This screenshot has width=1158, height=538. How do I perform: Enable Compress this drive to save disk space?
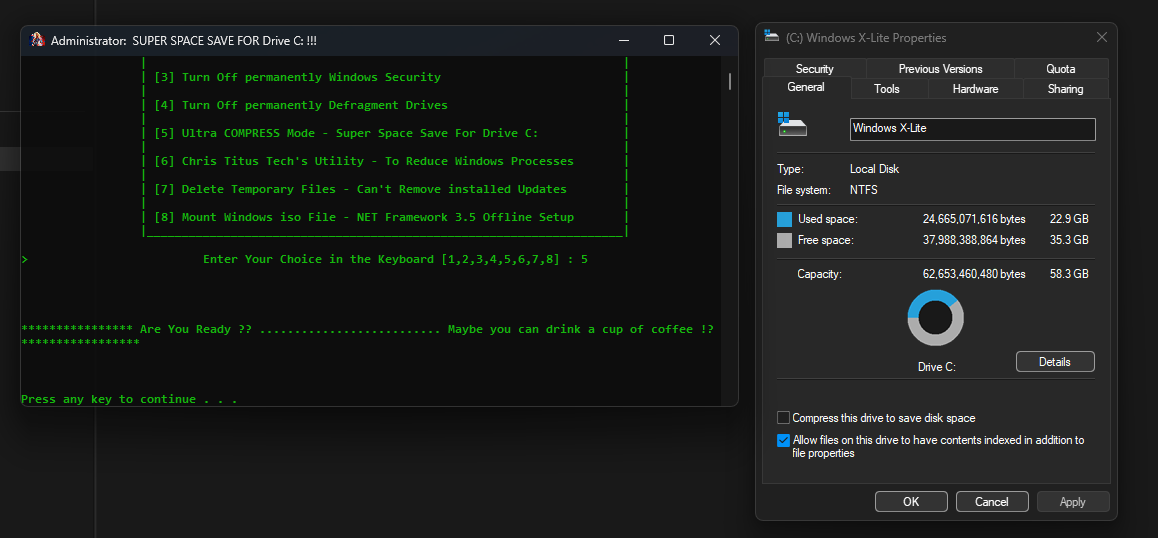[784, 418]
